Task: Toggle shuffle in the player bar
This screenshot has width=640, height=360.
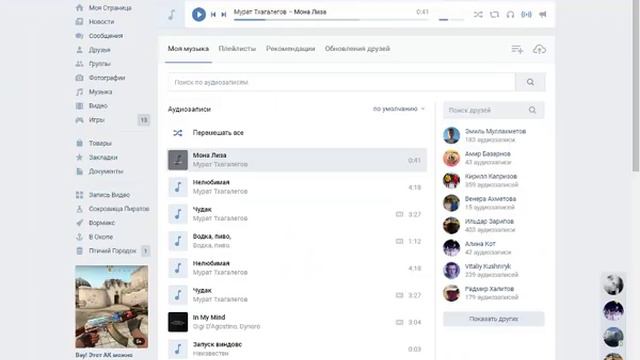Action: click(x=478, y=15)
